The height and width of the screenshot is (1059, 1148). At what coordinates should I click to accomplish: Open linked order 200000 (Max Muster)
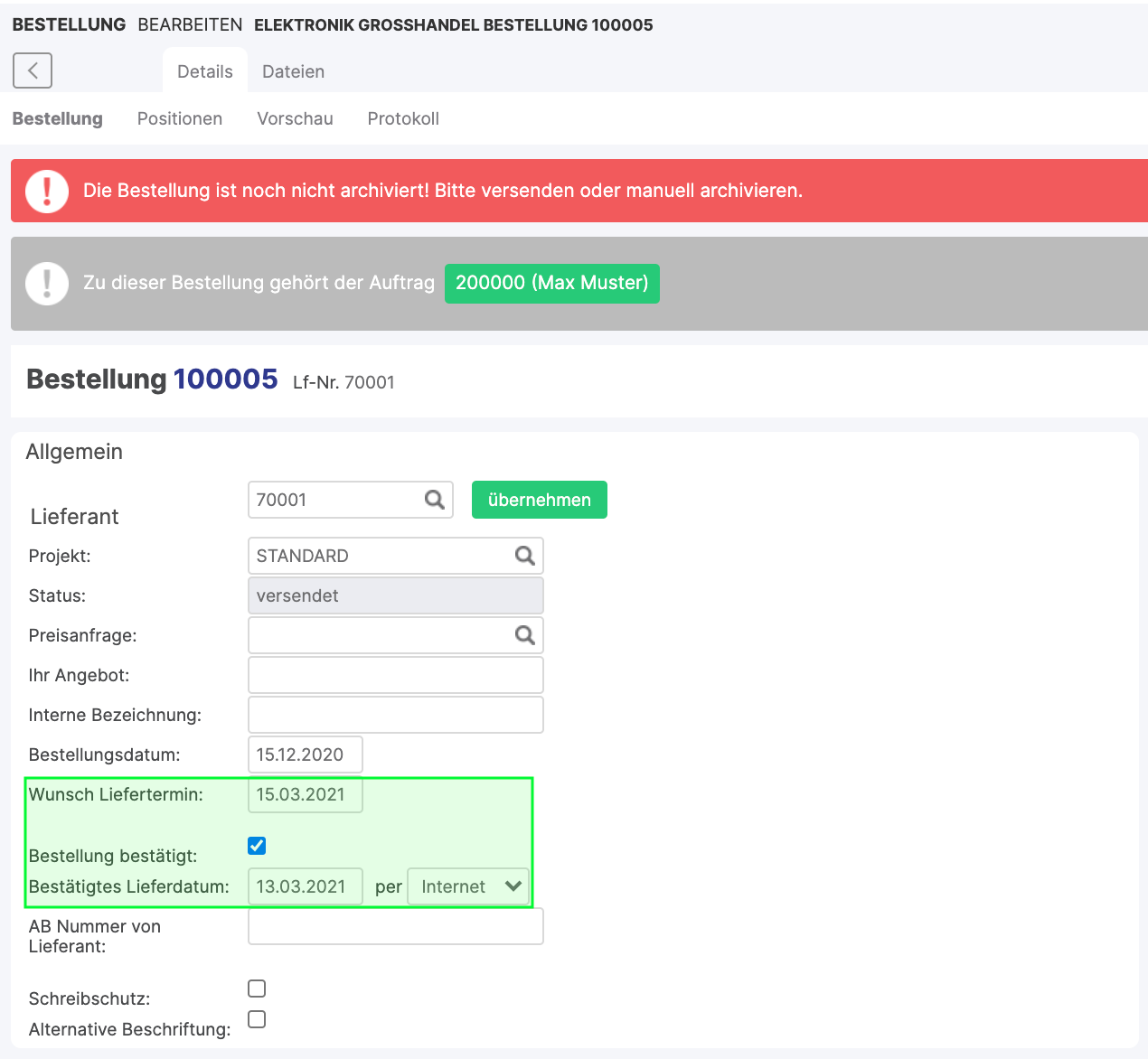click(551, 283)
